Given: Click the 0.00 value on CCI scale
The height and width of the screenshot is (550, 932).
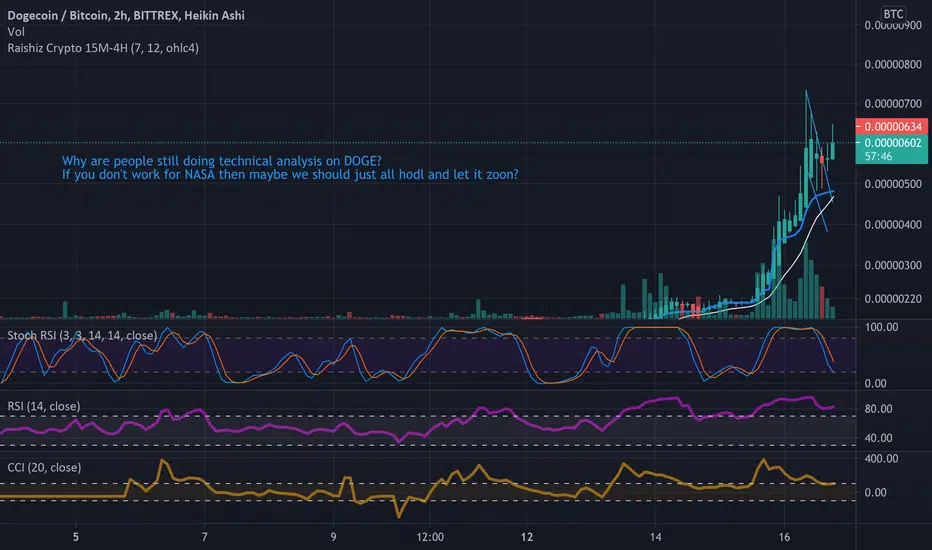Looking at the screenshot, I should click(876, 492).
